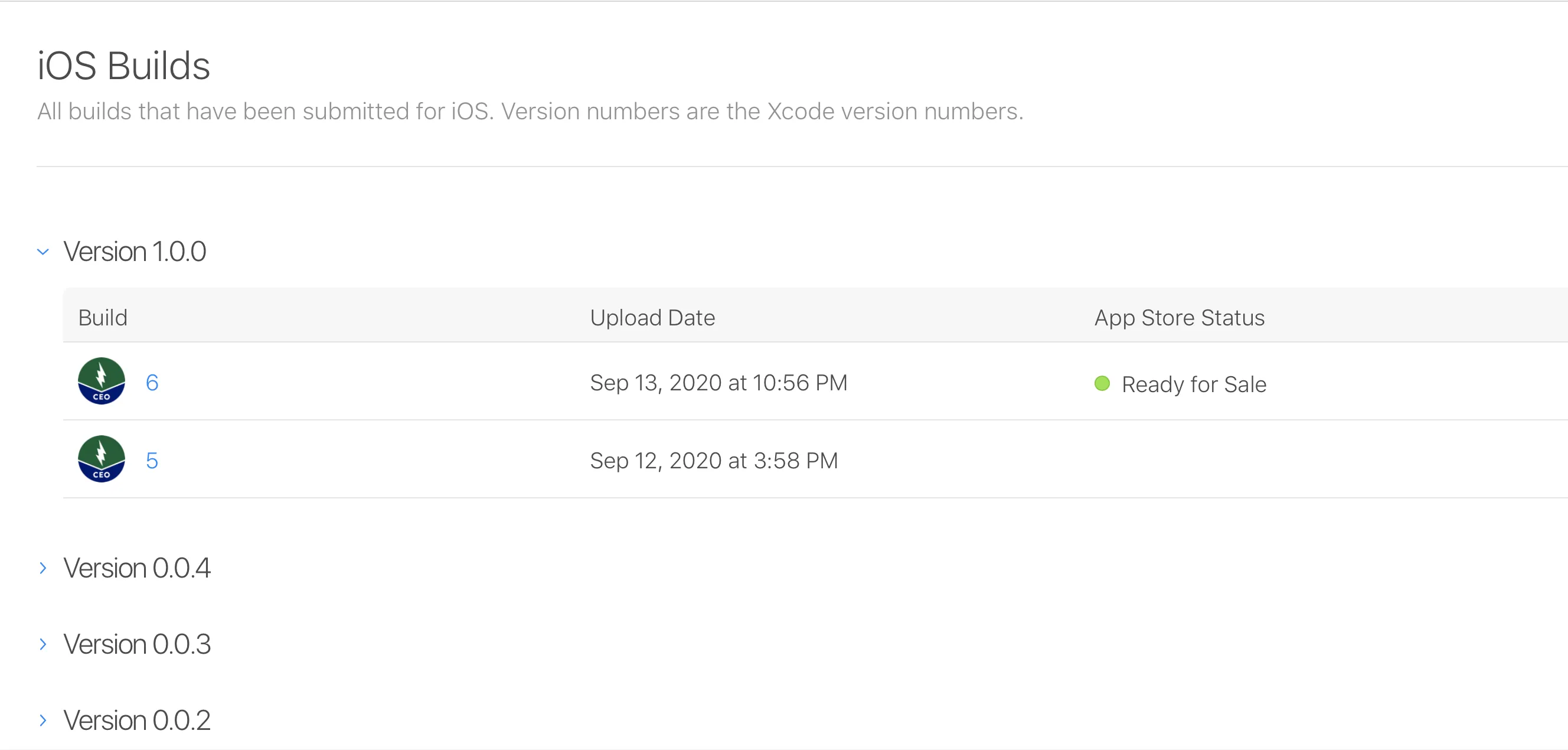Viewport: 1568px width, 750px height.
Task: Click the Ready for Sale status text
Action: tap(1194, 384)
